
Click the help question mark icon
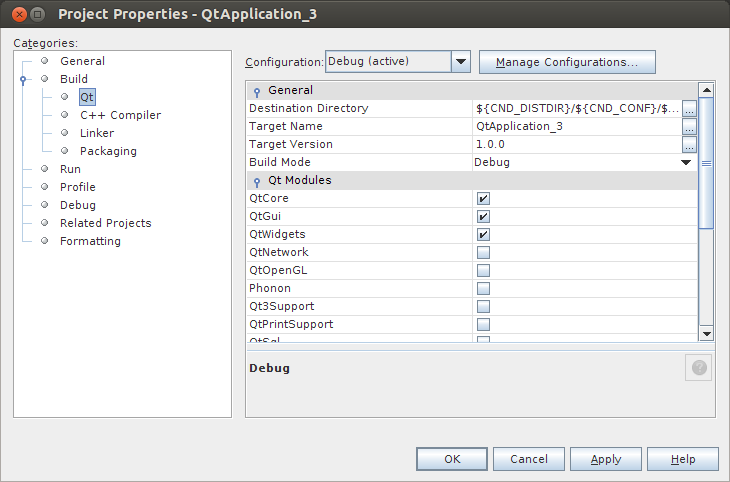tap(699, 368)
